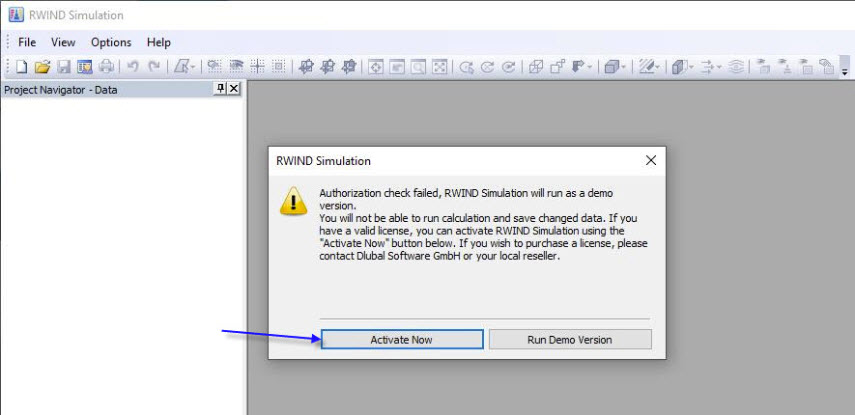
Task: Click the New file icon in toolbar
Action: [x=21, y=67]
